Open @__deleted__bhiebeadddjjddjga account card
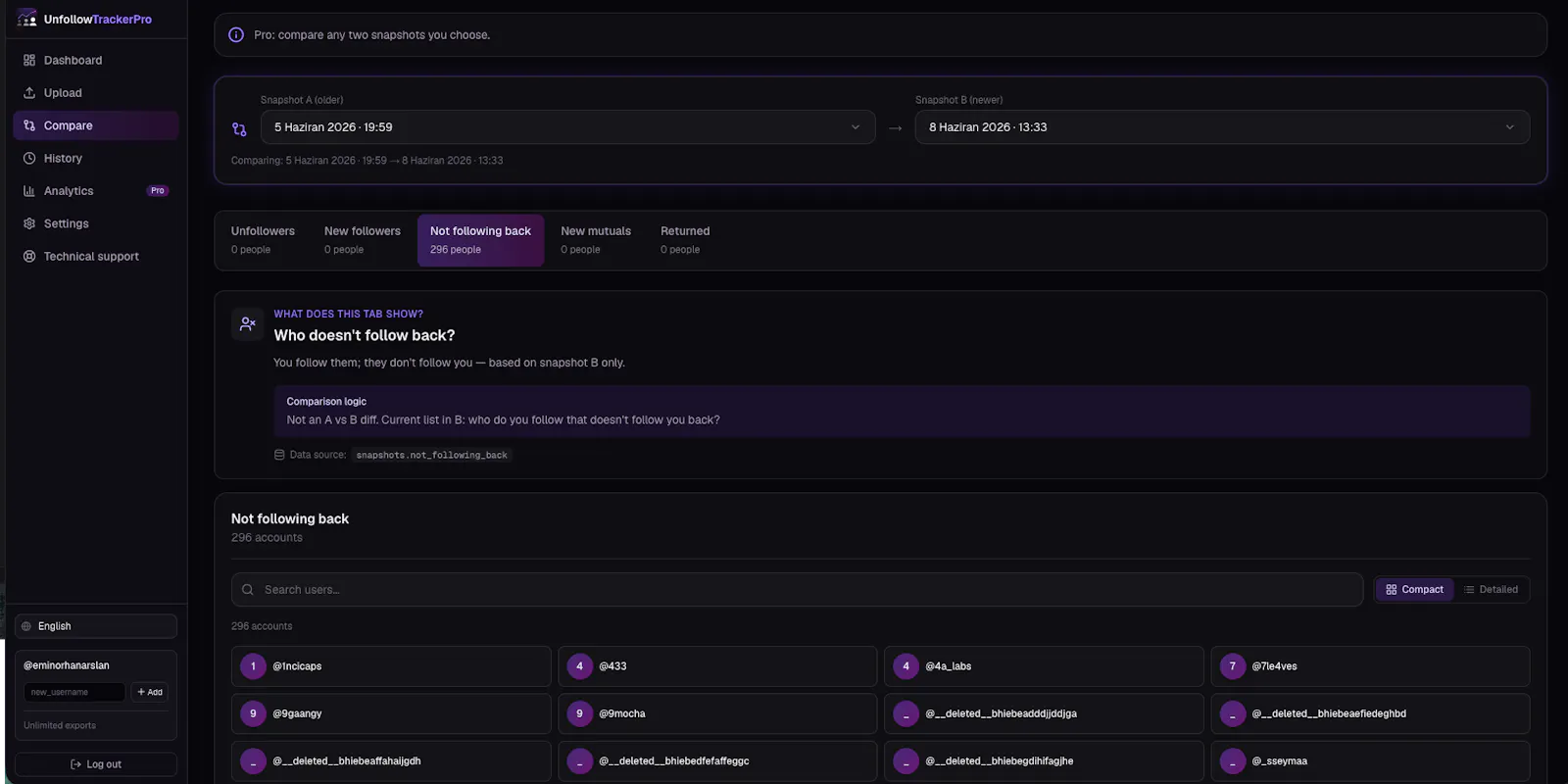1568x784 pixels. pos(1044,713)
